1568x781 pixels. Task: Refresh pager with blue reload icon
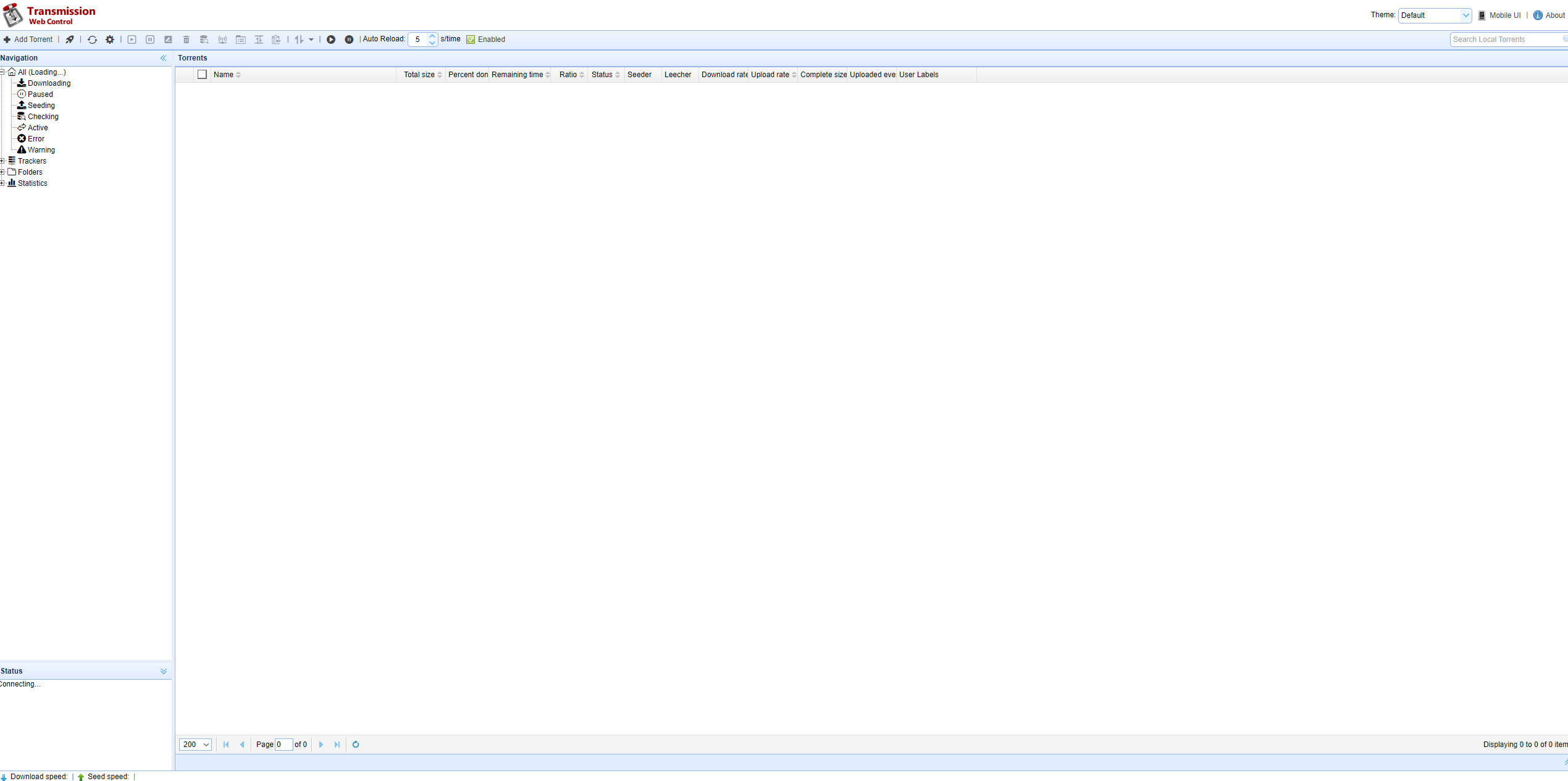click(356, 745)
